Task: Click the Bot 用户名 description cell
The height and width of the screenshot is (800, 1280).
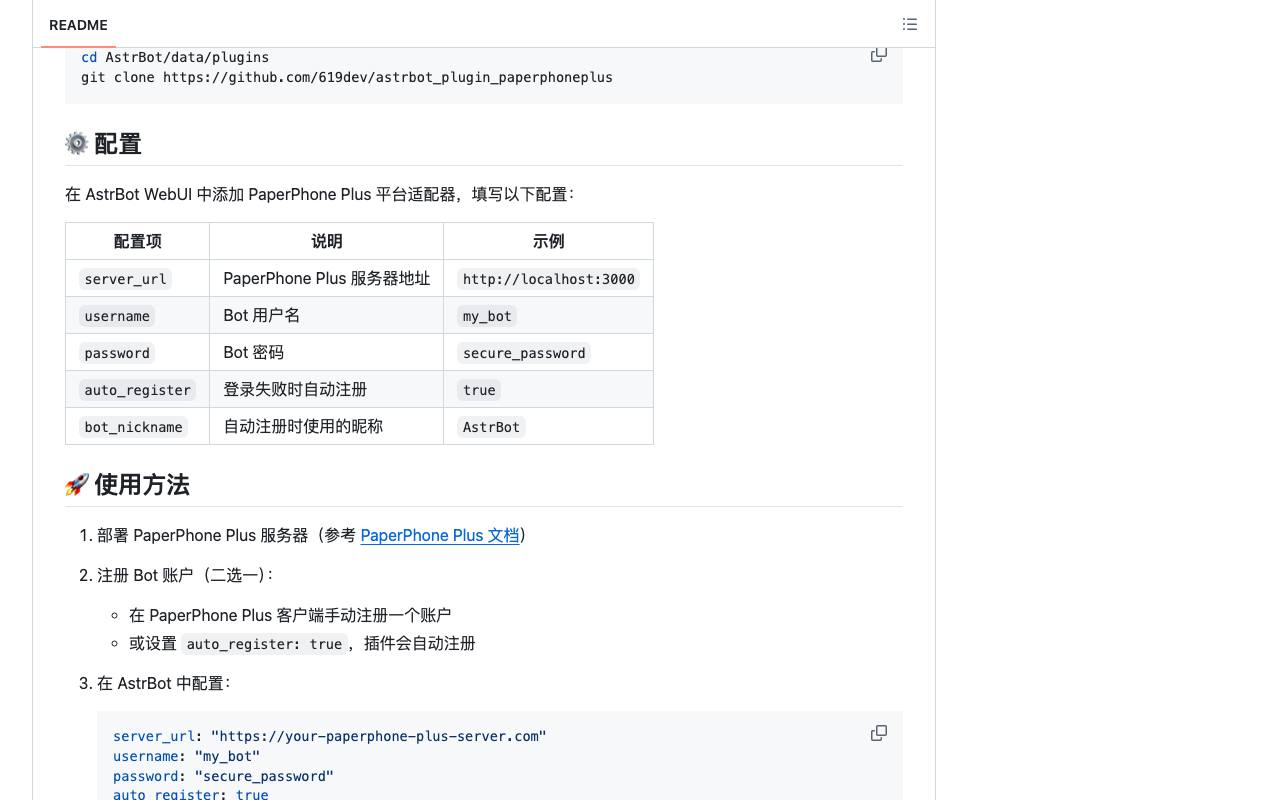Action: [326, 315]
